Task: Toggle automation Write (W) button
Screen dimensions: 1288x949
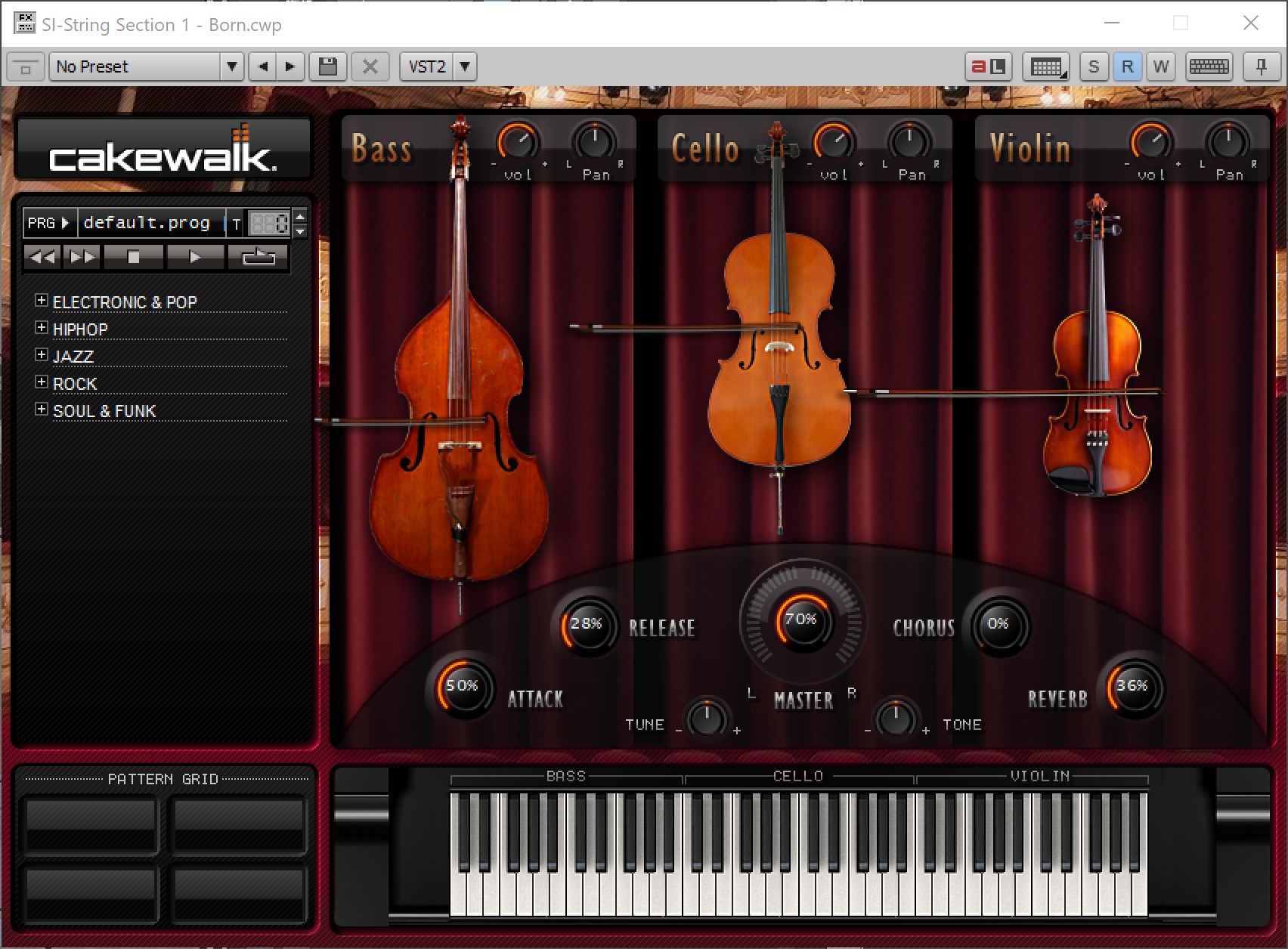Action: [1161, 66]
